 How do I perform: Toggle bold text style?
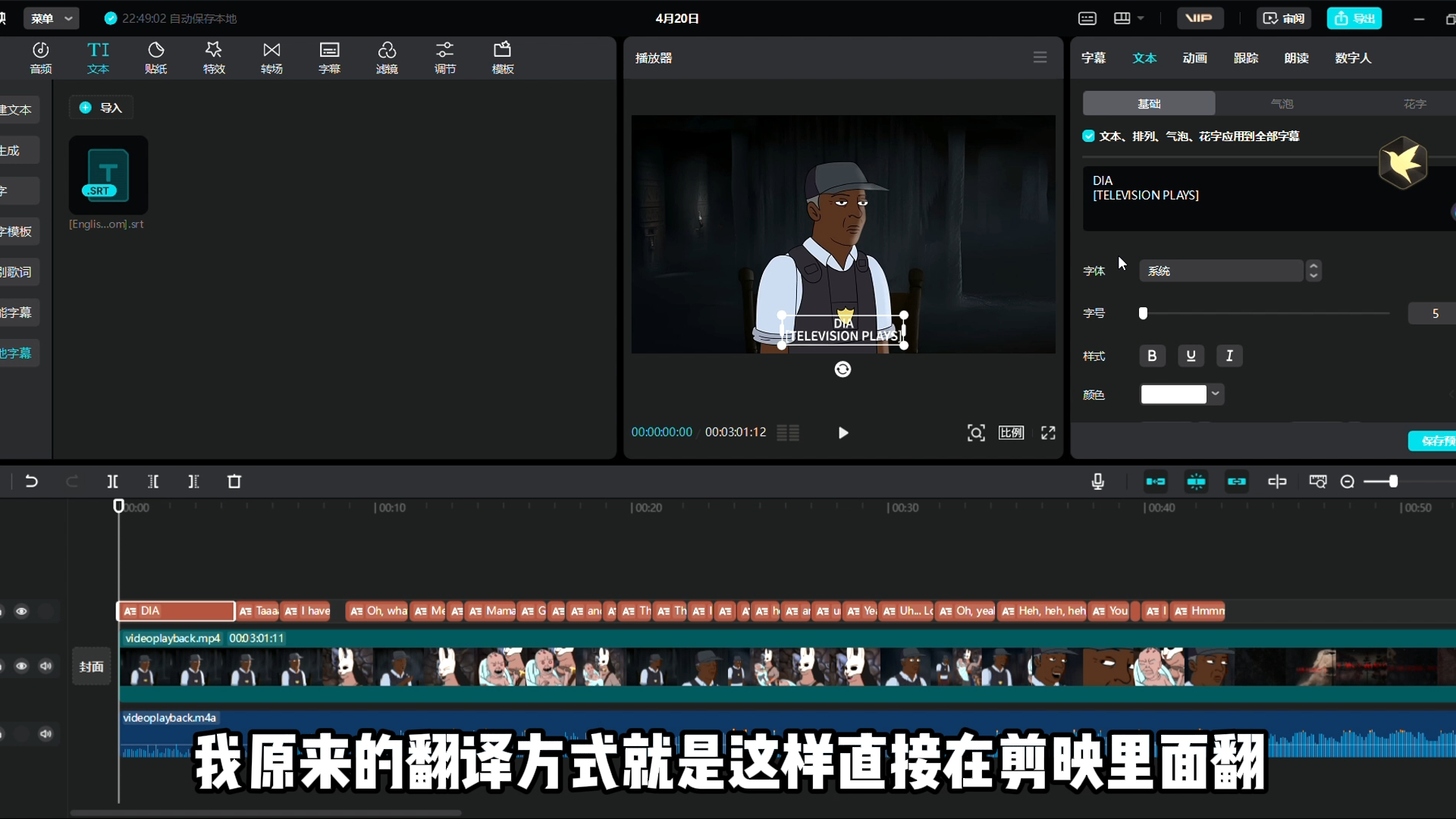[x=1152, y=356]
